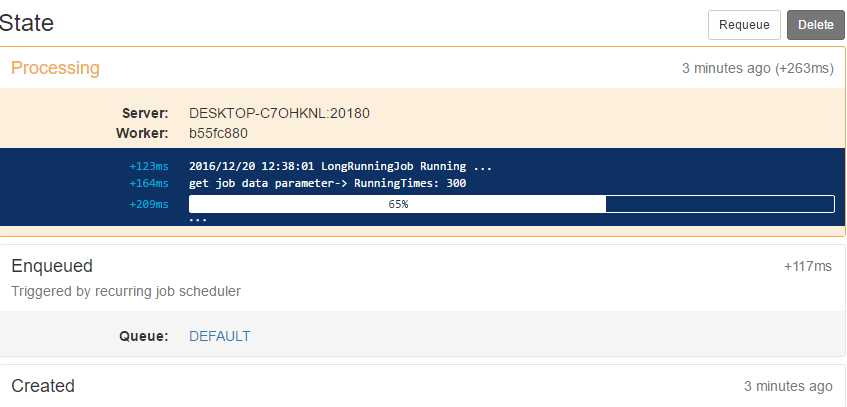Click the +164ms log timestamp
The image size is (847, 407).
click(x=149, y=183)
